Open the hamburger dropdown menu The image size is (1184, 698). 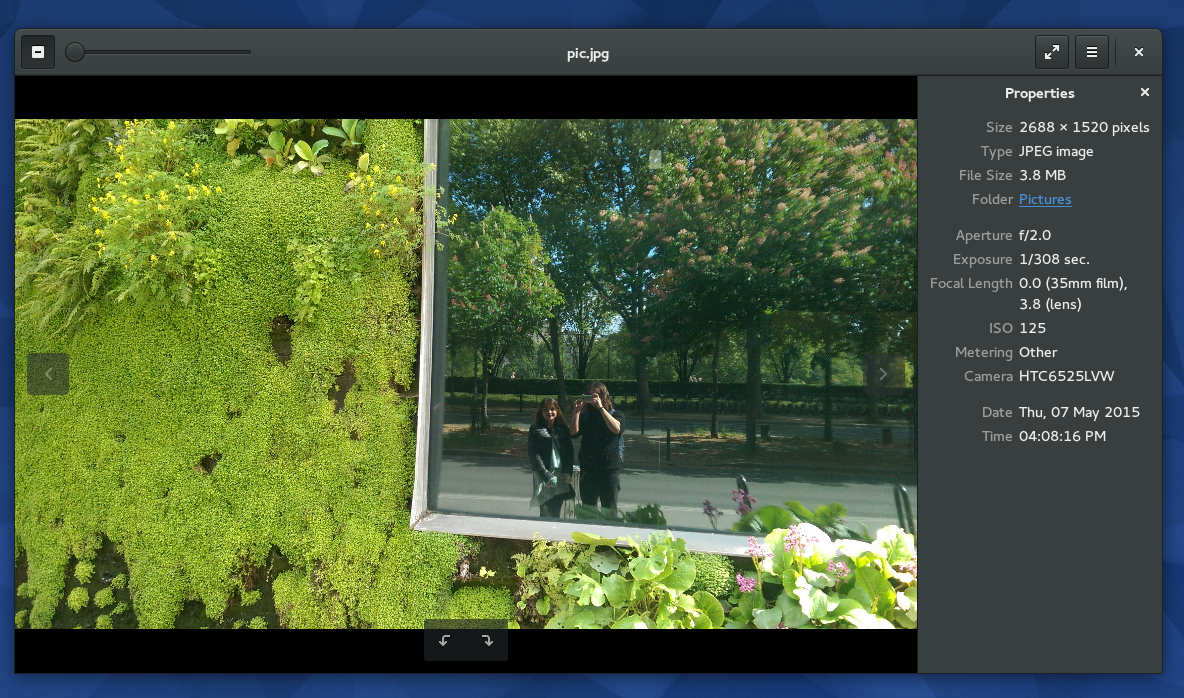pos(1092,51)
